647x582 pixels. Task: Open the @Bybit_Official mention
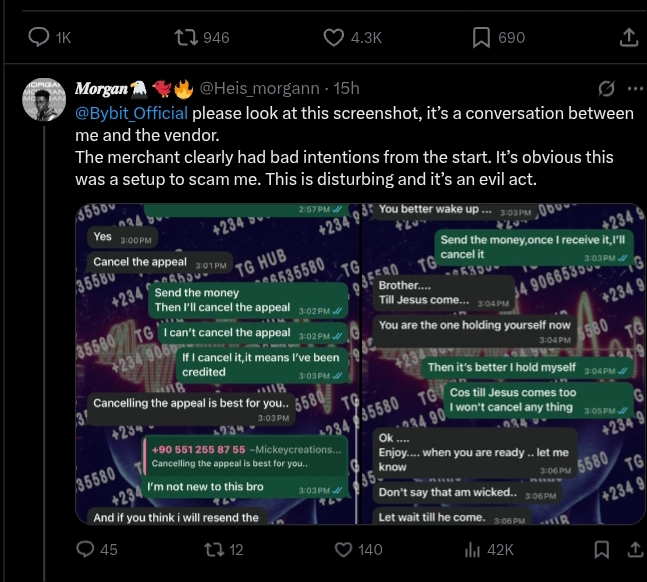pos(132,113)
